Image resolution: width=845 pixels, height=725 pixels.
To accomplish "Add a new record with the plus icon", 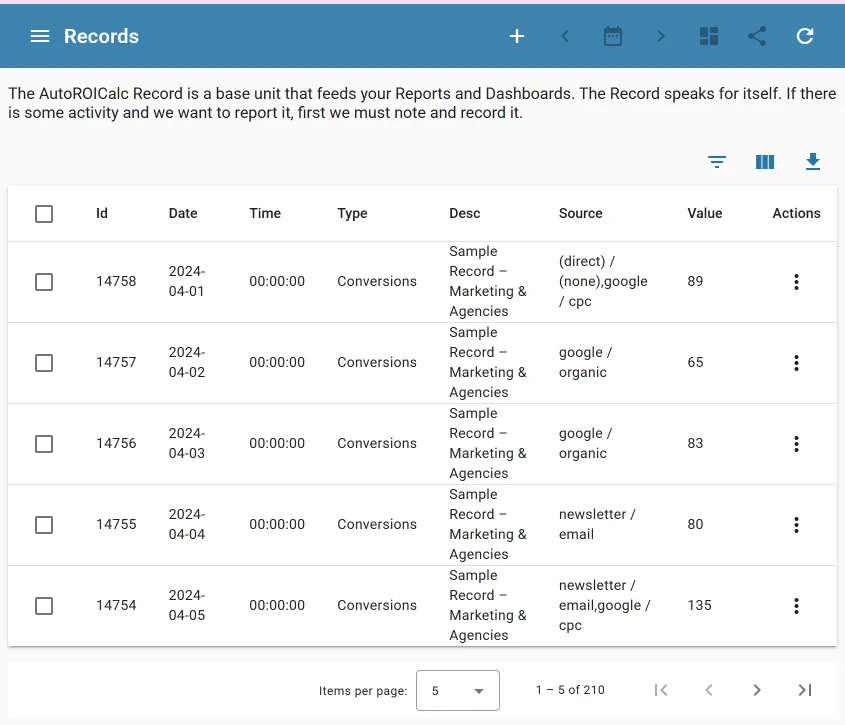I will tap(516, 36).
